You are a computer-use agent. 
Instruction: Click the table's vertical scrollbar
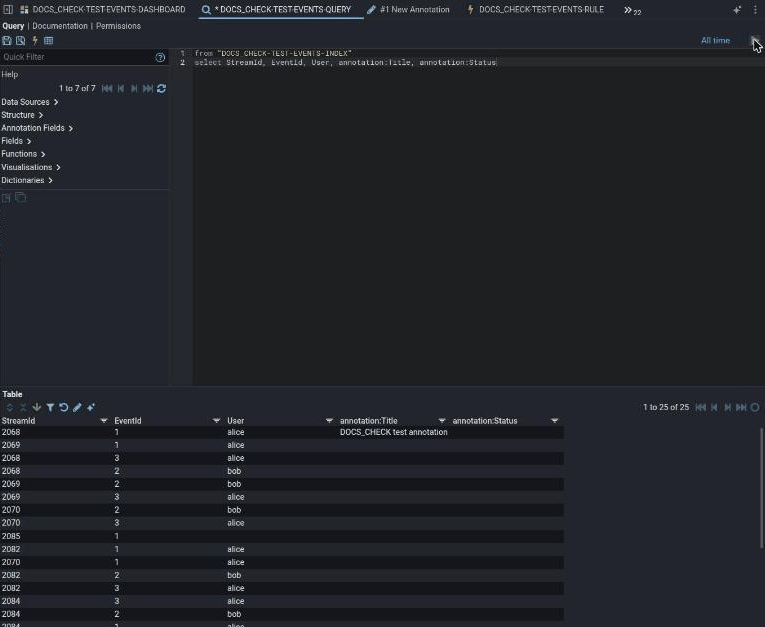(x=762, y=488)
